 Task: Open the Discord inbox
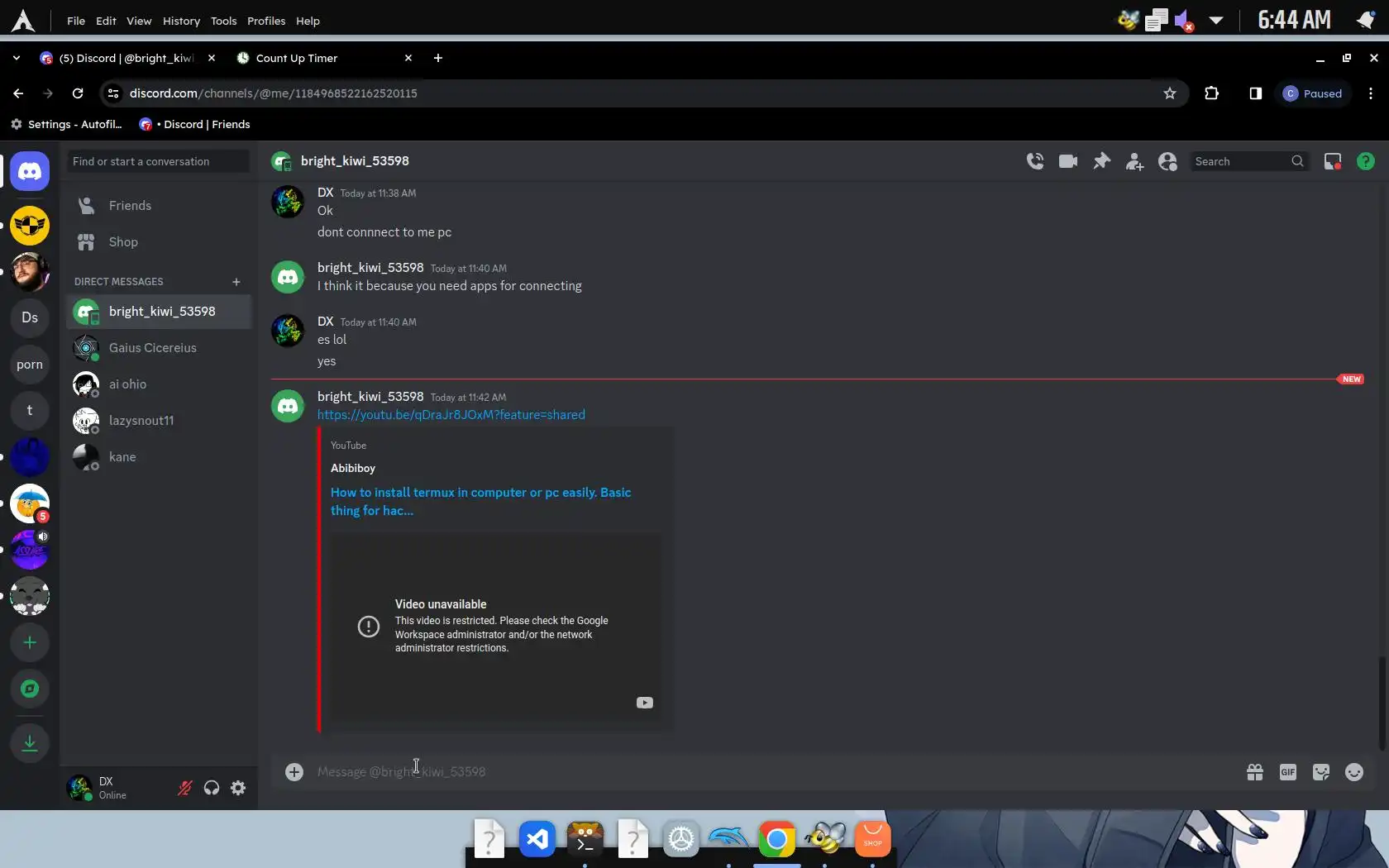tap(1333, 161)
